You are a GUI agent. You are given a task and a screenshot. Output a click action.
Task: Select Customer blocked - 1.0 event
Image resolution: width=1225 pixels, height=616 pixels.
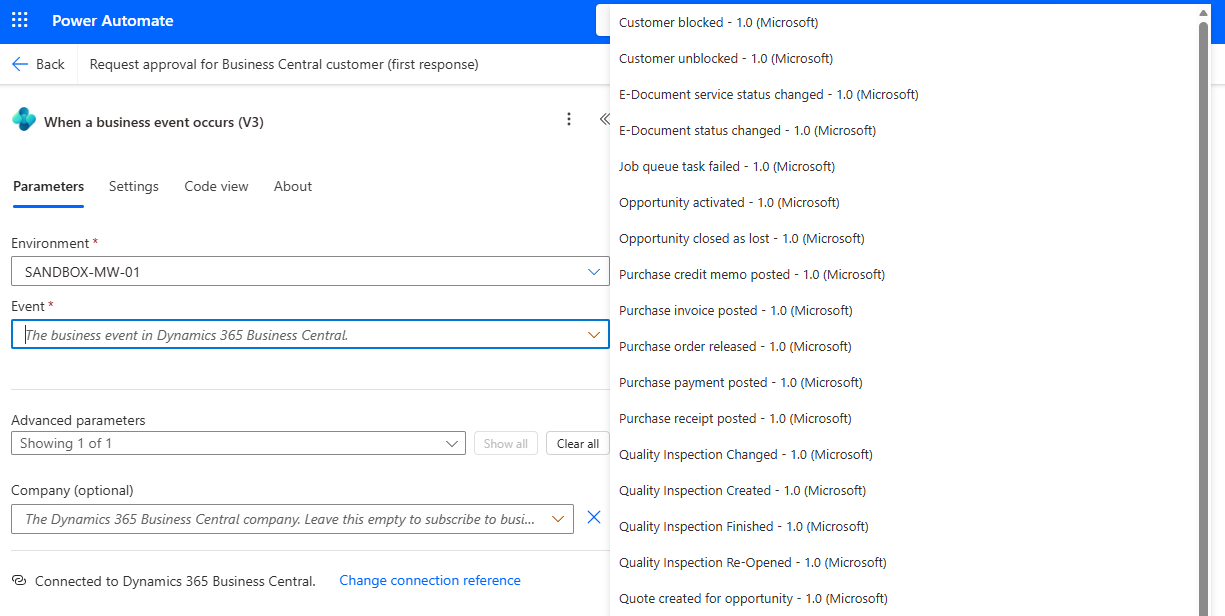(x=718, y=22)
